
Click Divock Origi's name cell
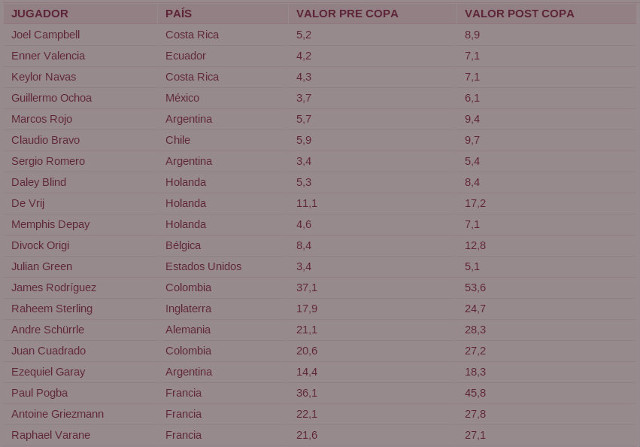click(40, 245)
